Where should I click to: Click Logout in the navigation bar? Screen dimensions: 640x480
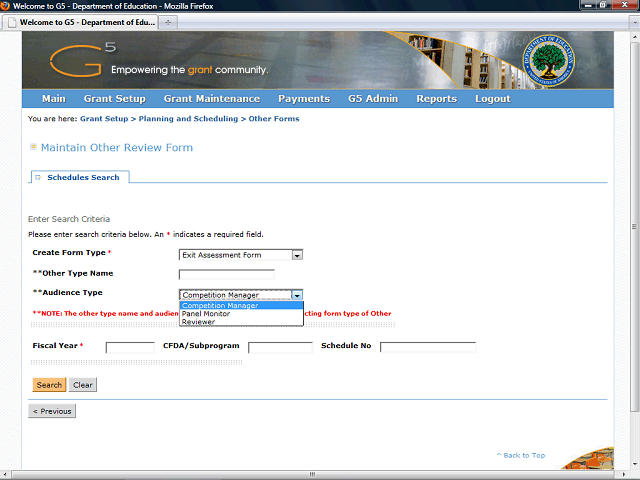493,99
